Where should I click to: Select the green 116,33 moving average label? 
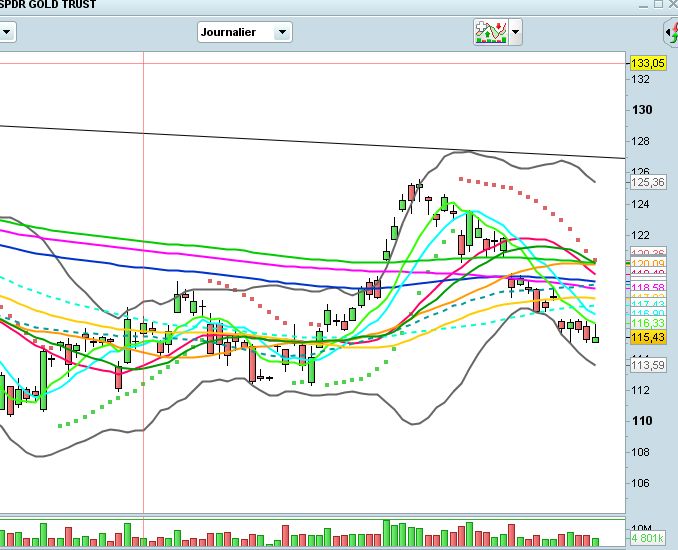tap(647, 323)
